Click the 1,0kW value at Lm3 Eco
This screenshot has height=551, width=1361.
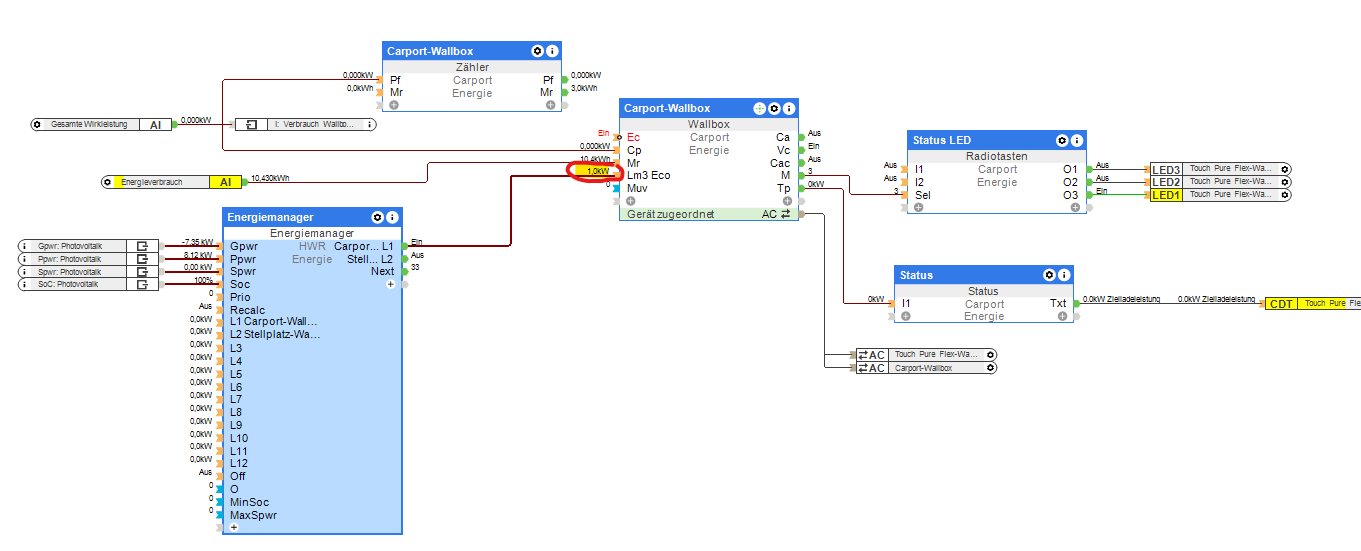click(598, 171)
